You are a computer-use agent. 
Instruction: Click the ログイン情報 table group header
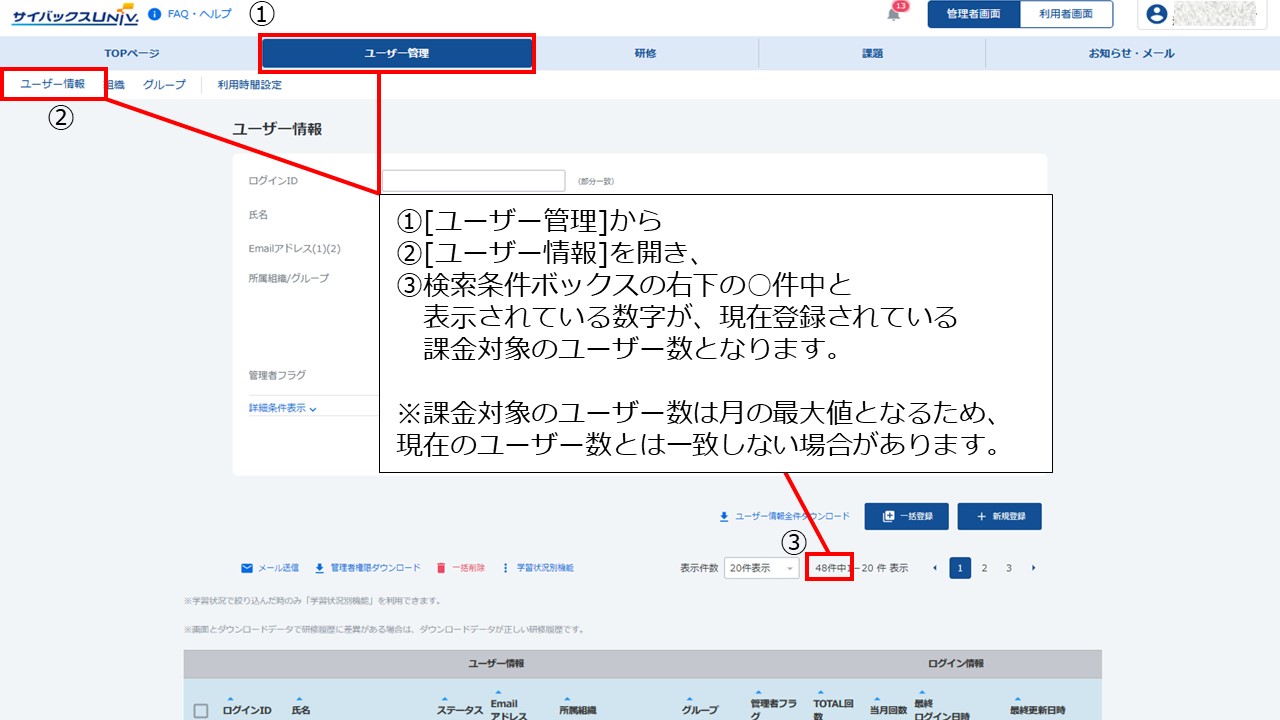(955, 664)
